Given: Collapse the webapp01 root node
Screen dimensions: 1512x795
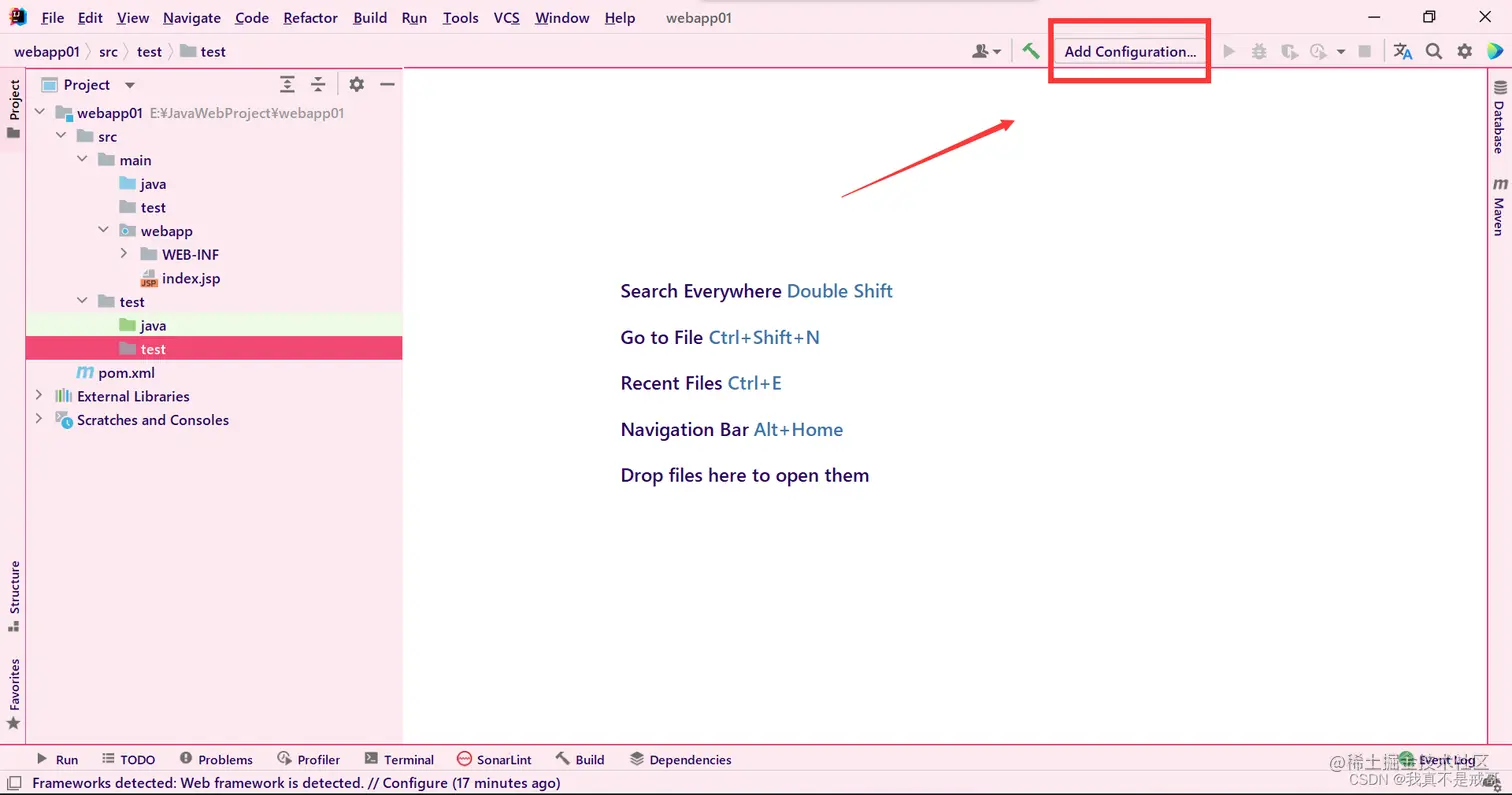Looking at the screenshot, I should click(39, 113).
